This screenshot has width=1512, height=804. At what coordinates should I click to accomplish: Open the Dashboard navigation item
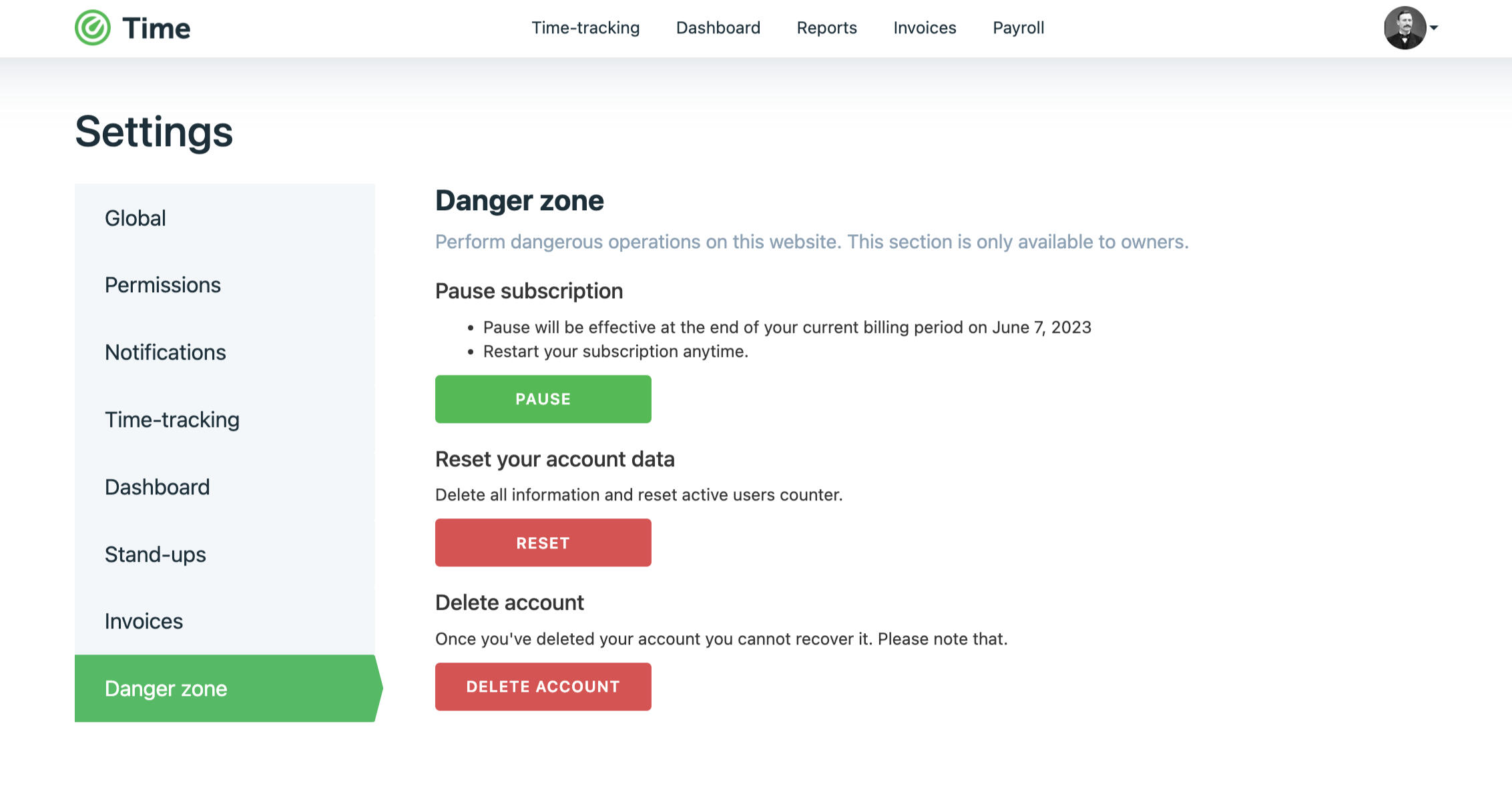click(x=718, y=28)
